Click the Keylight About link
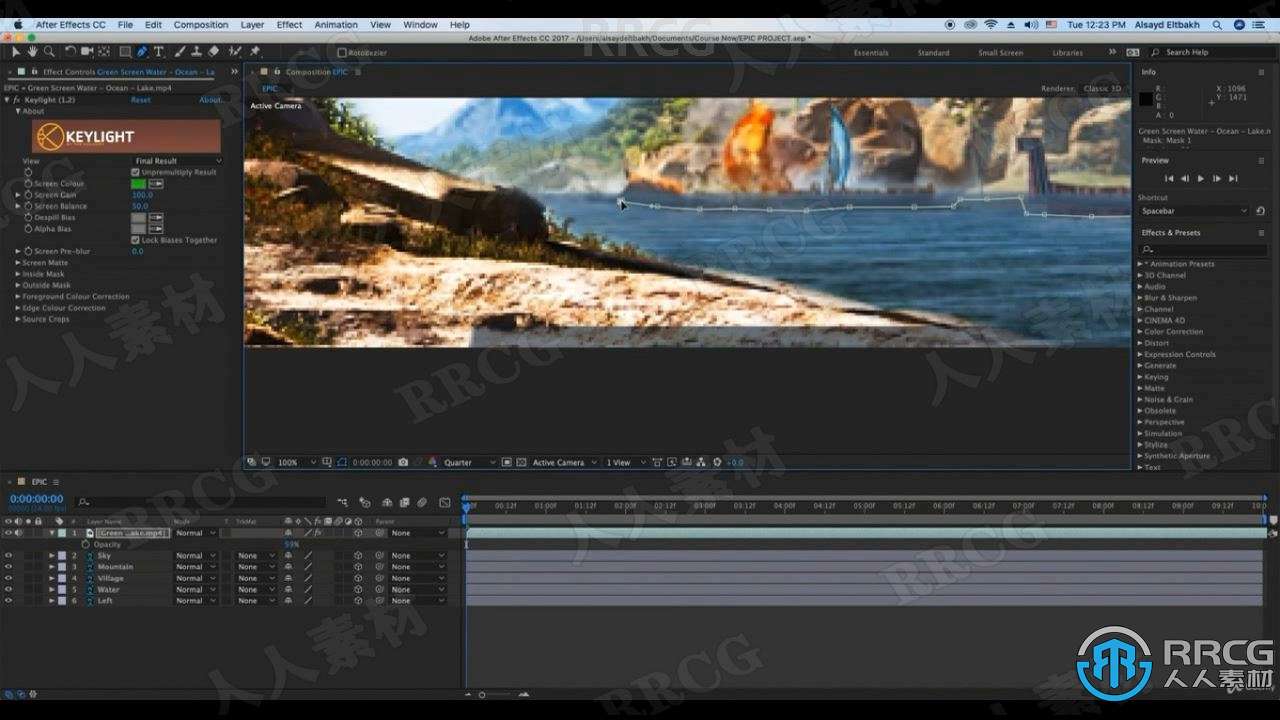 coord(210,100)
